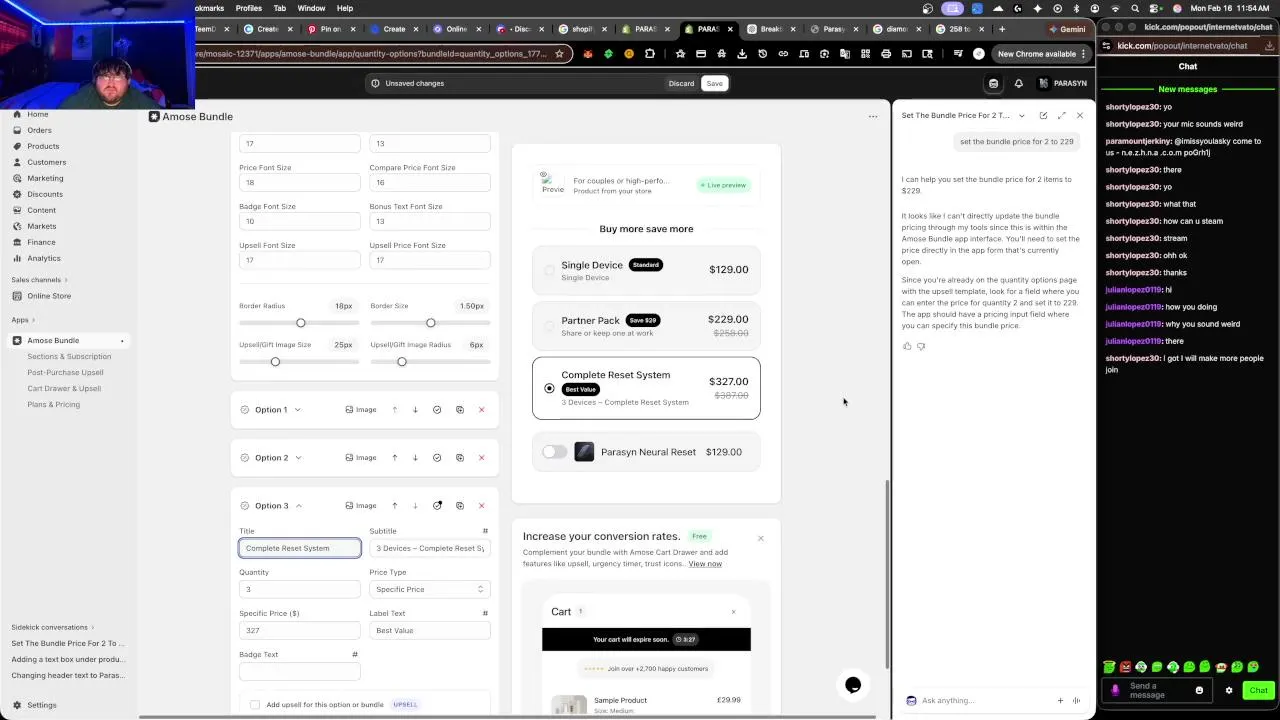The height and width of the screenshot is (720, 1280).
Task: Open three-dot menu for Amose Bundle app
Action: (873, 117)
